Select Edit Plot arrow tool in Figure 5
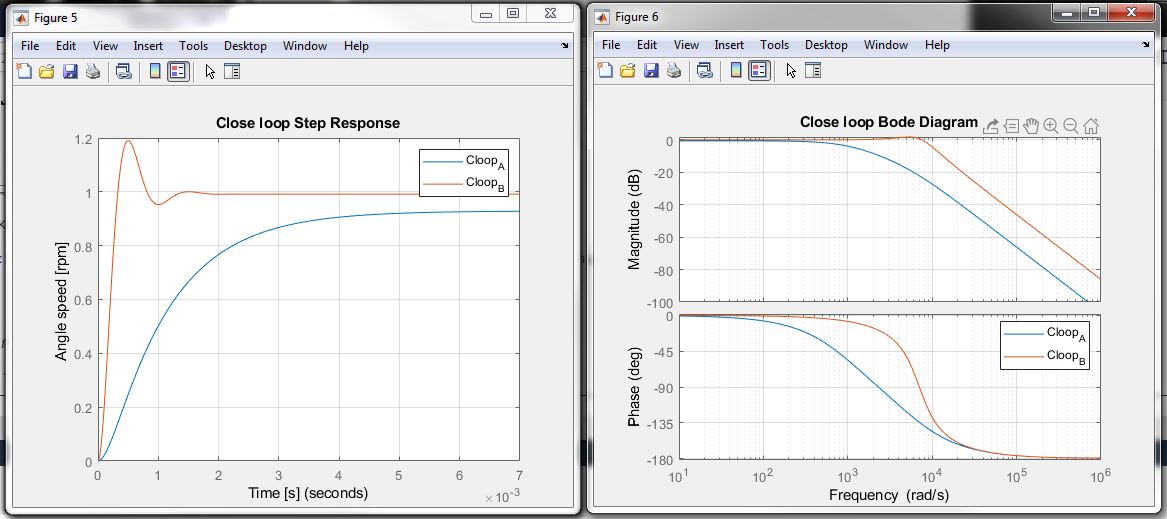 pyautogui.click(x=210, y=71)
